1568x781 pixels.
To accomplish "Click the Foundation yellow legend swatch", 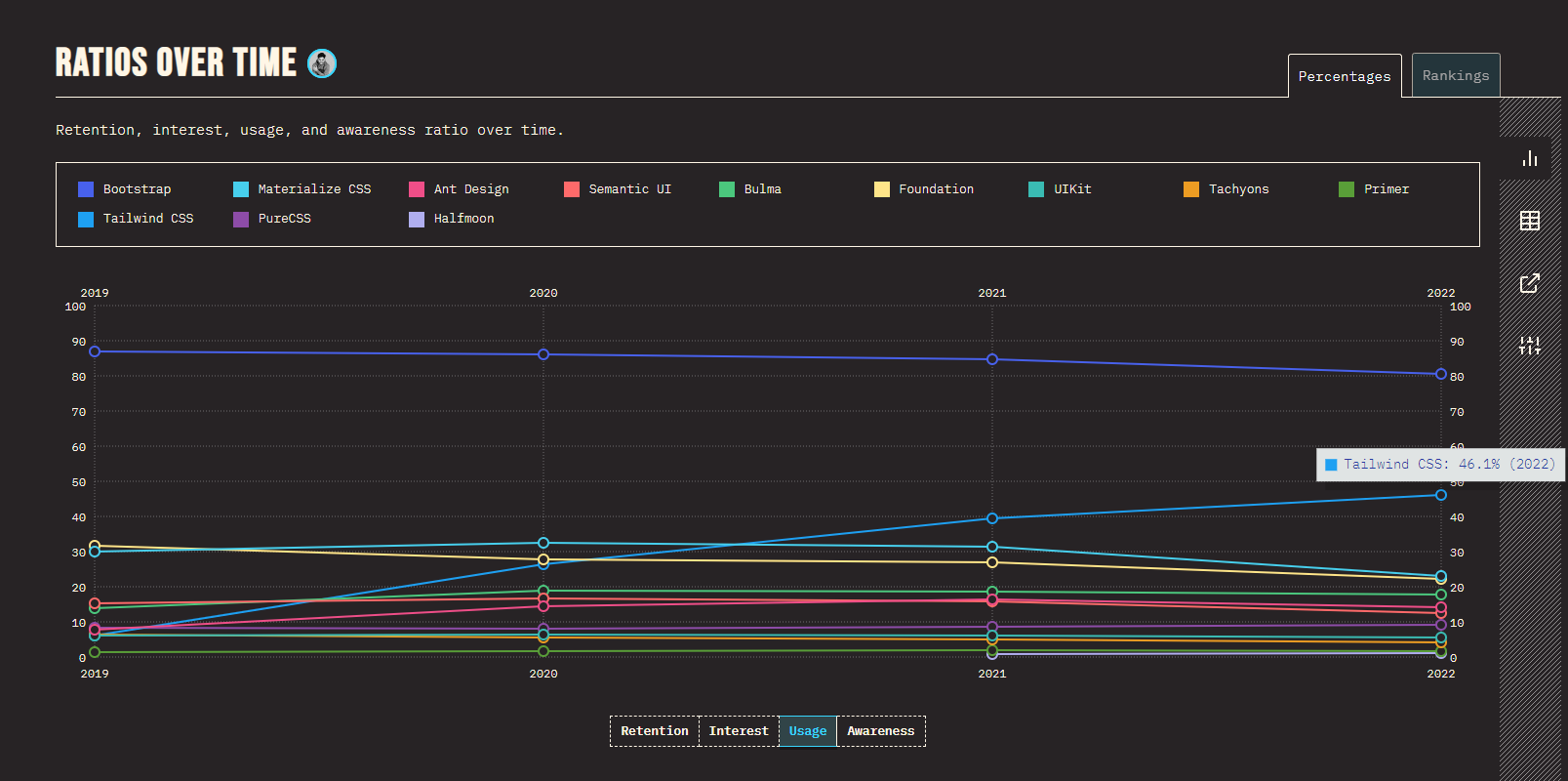I will [x=882, y=189].
